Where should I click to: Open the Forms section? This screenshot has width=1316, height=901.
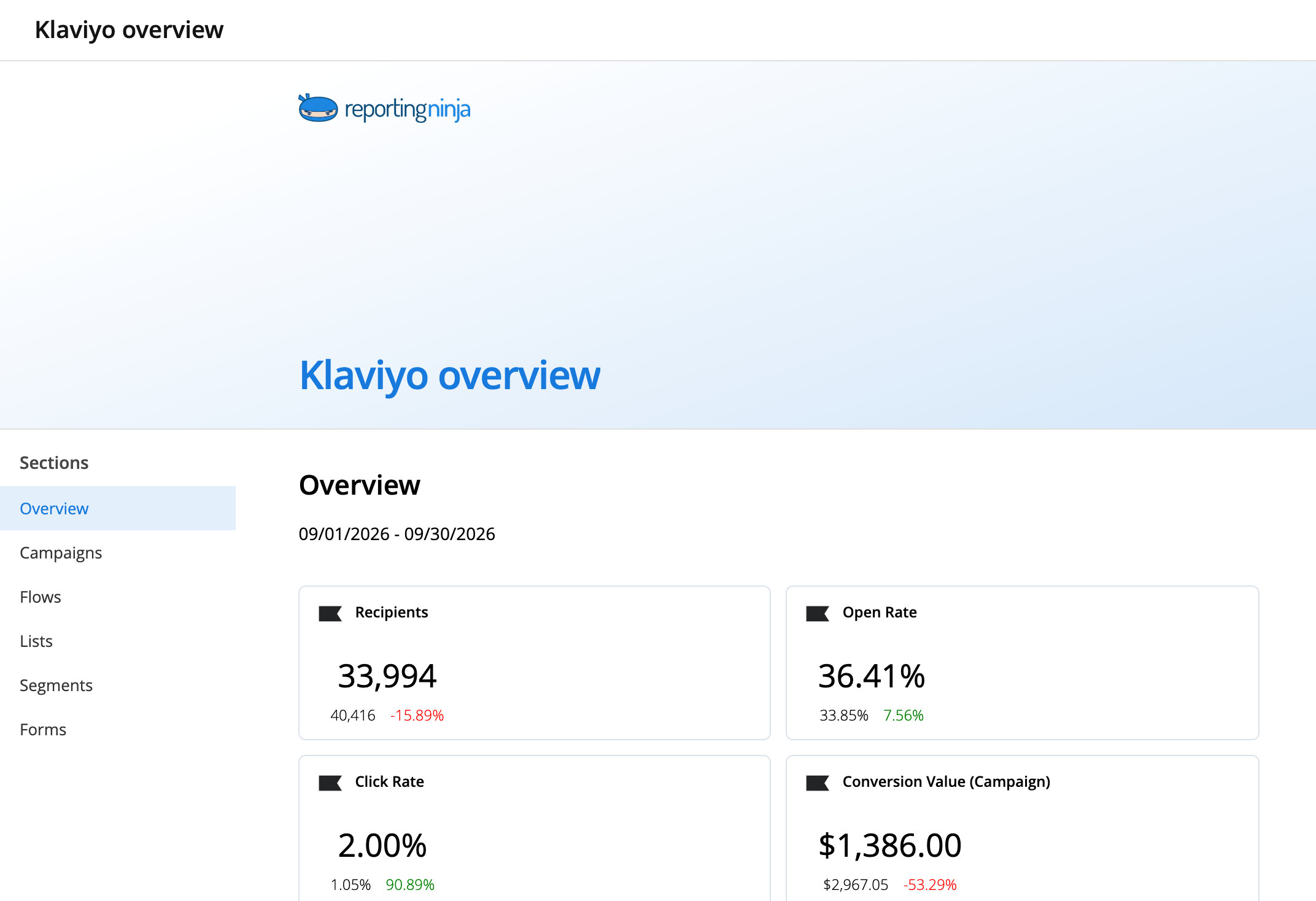coord(118,729)
